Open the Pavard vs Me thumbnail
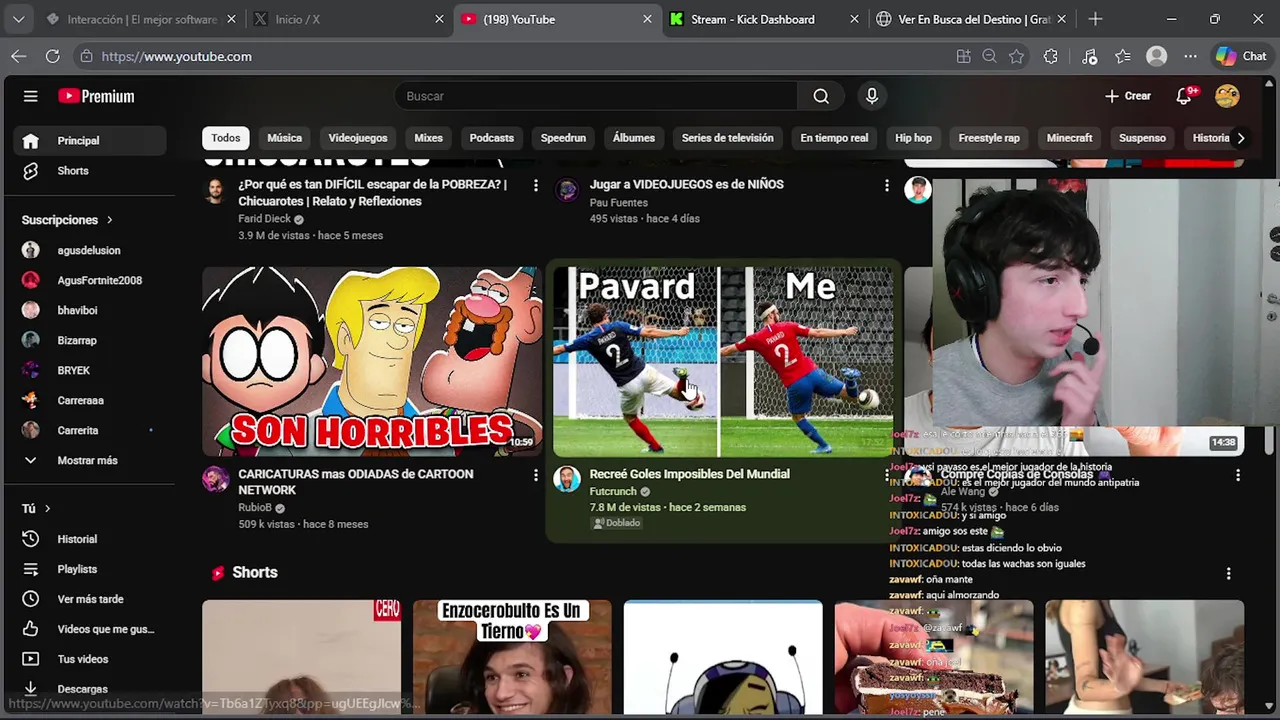Viewport: 1280px width, 720px height. click(723, 361)
